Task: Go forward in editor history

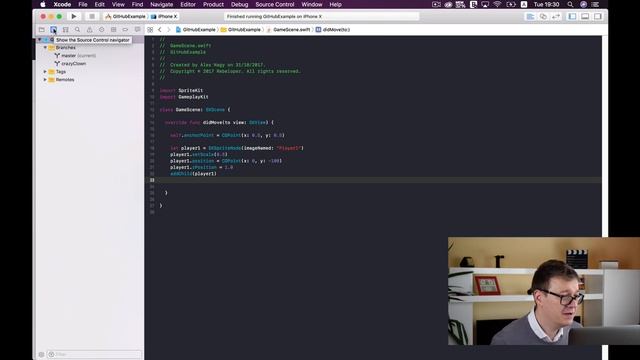Action: (169, 30)
